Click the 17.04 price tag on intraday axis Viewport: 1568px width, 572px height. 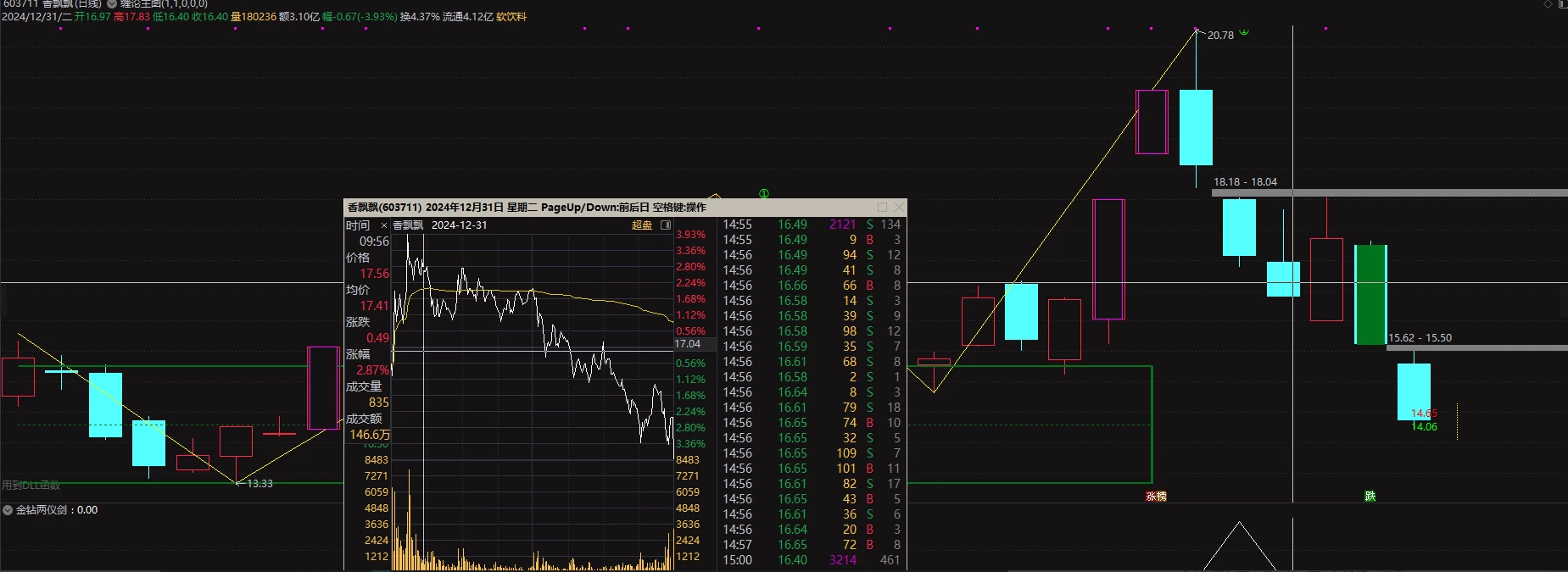tap(688, 344)
